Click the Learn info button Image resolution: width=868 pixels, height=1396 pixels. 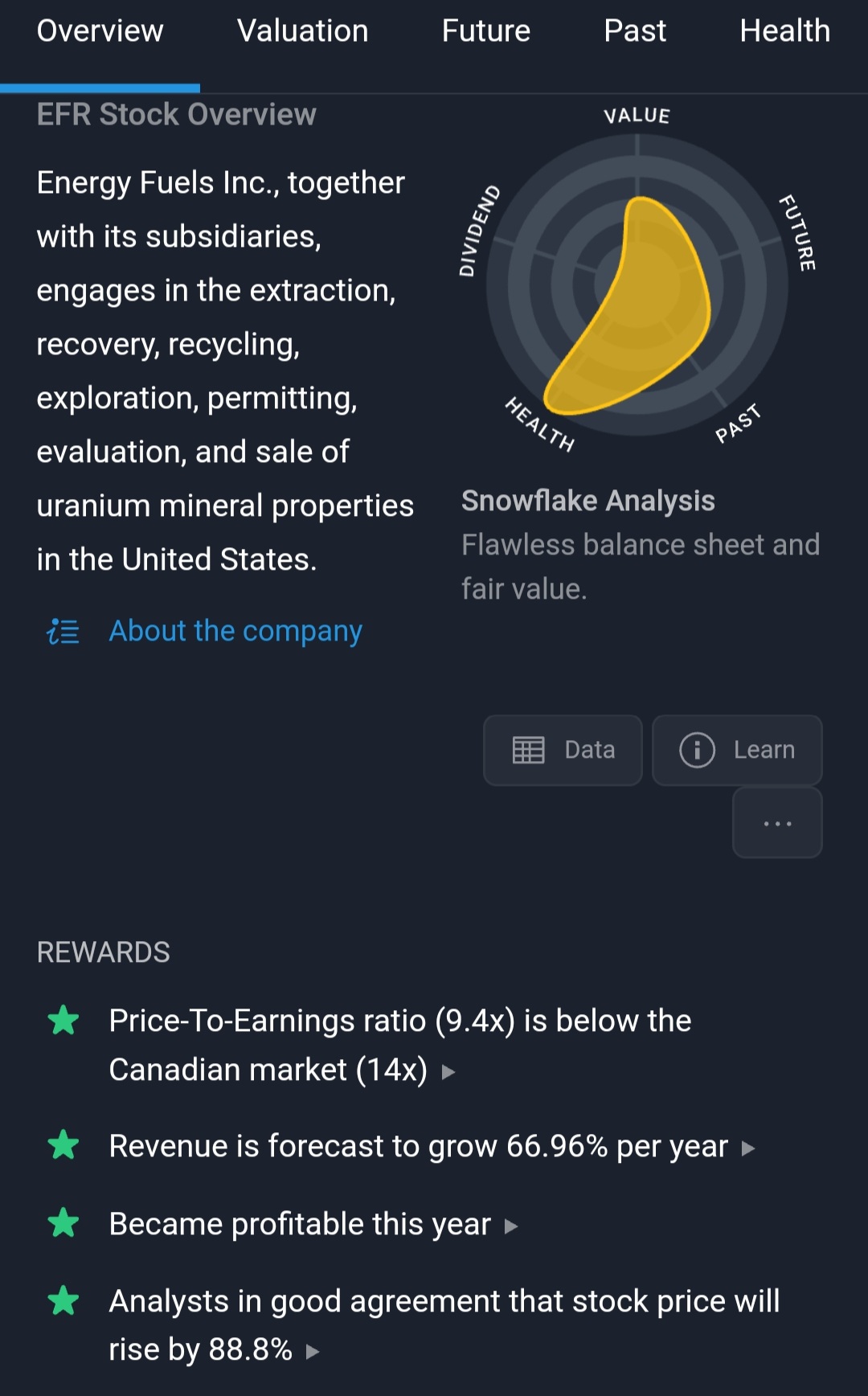737,750
